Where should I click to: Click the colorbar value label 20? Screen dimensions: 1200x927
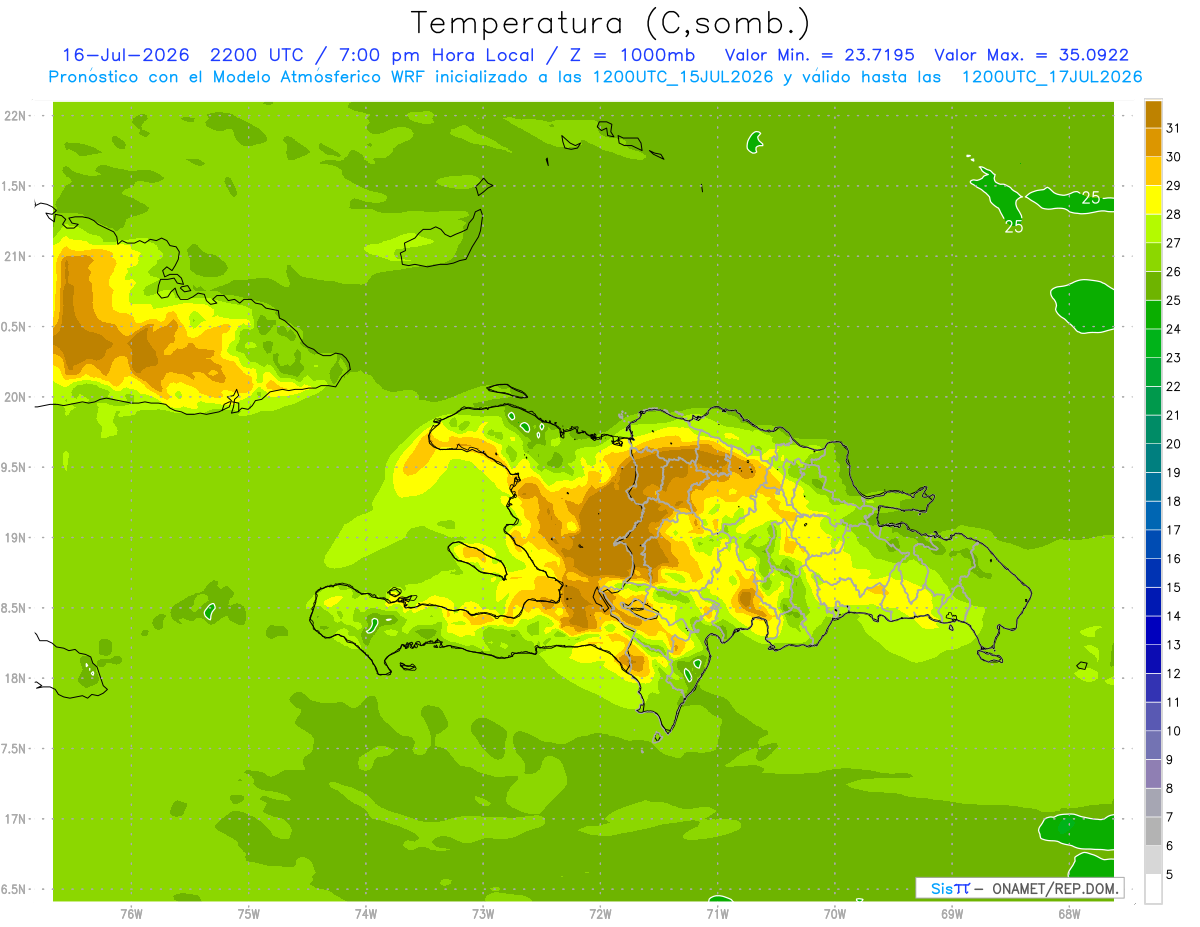click(x=1174, y=444)
